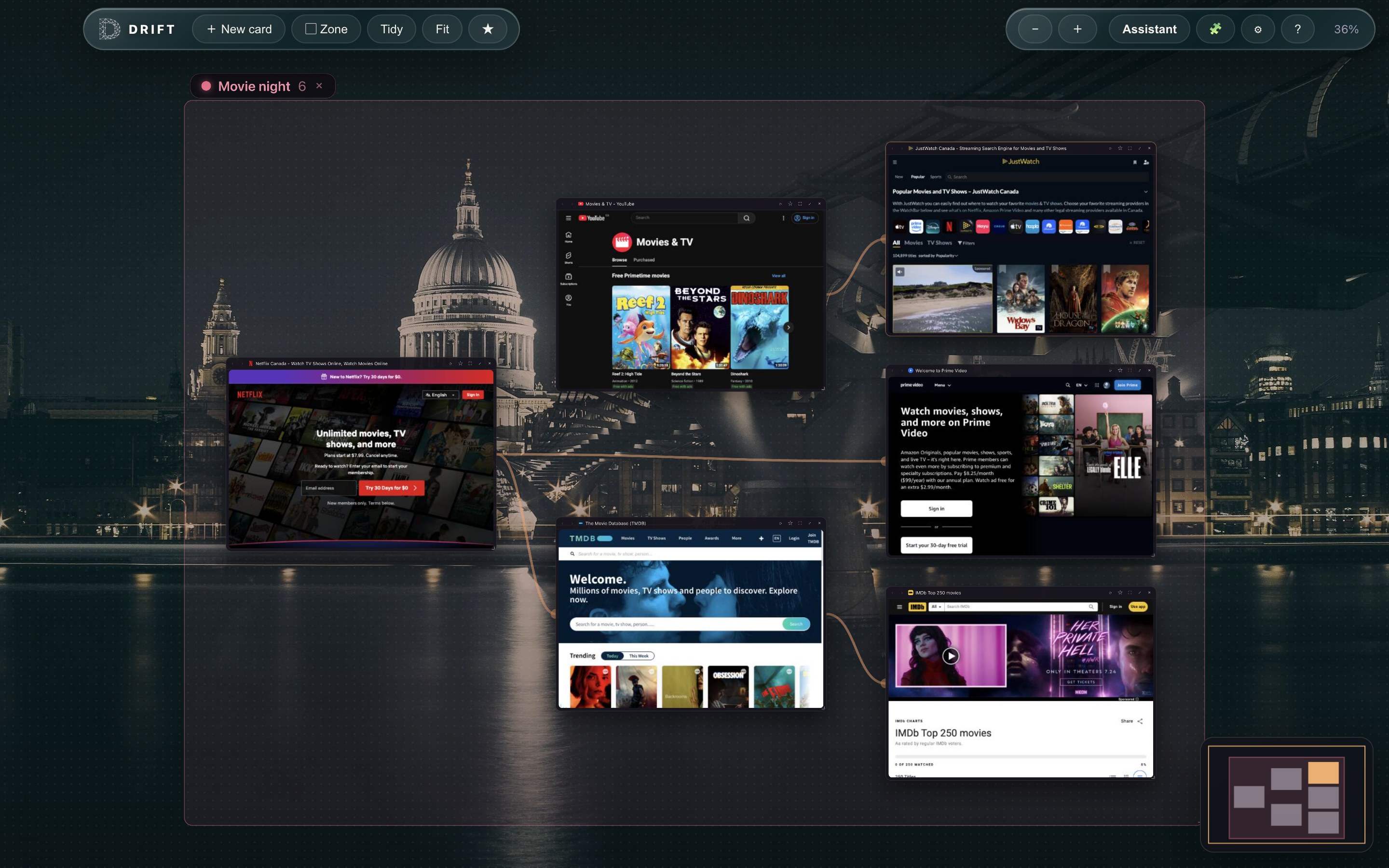The width and height of the screenshot is (1389, 868).
Task: Open Dinoshark movie thumbnail on YouTube
Action: [x=759, y=327]
